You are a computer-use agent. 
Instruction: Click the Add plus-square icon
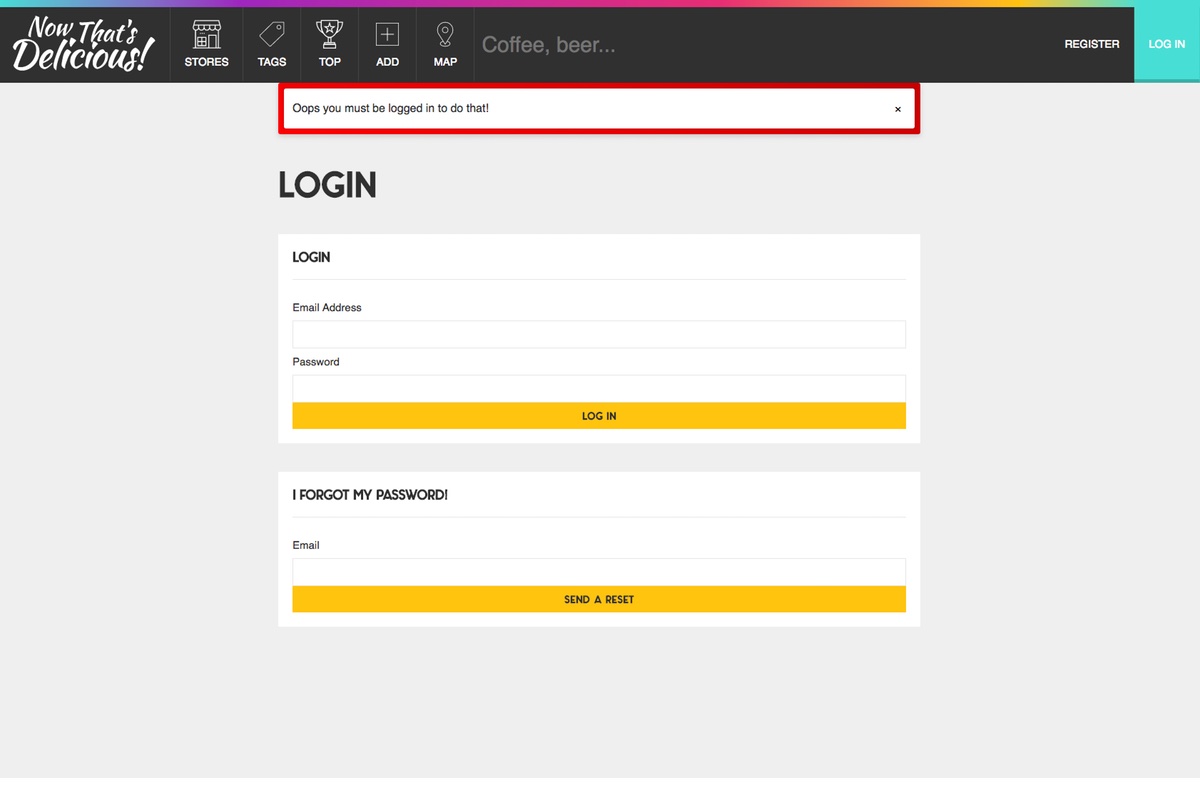(387, 35)
